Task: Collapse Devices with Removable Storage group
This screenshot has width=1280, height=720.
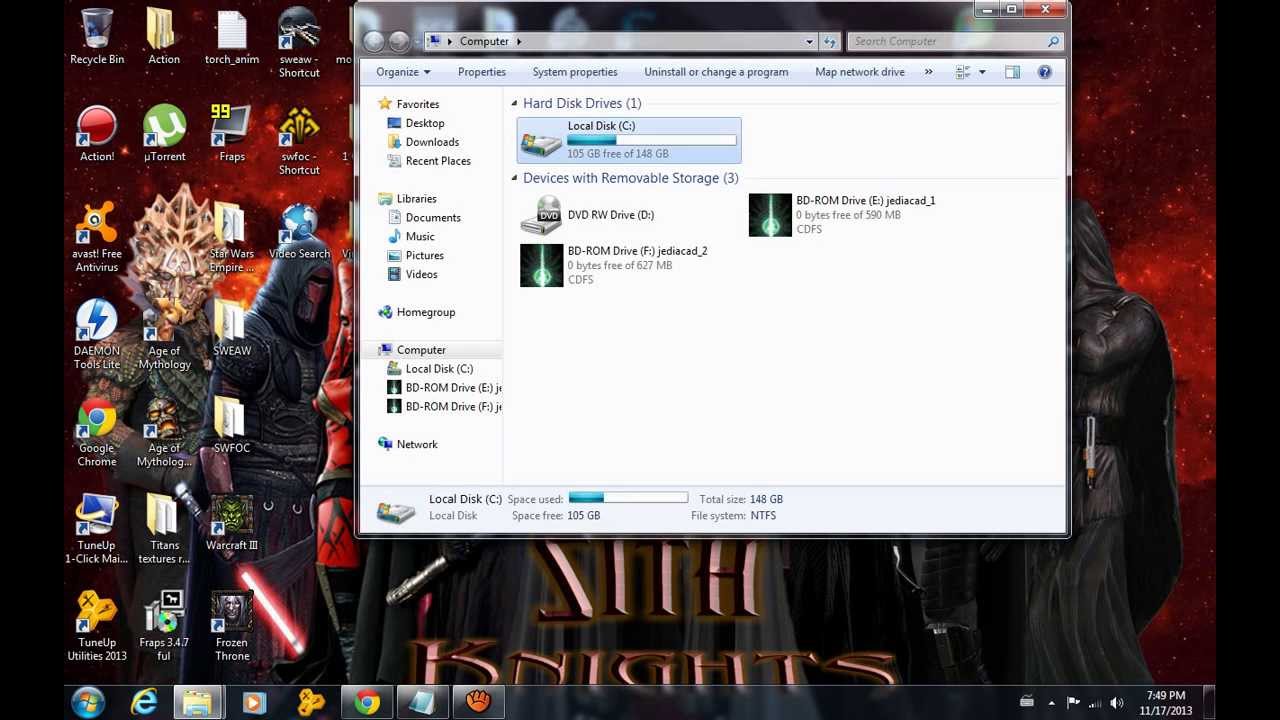Action: 514,178
